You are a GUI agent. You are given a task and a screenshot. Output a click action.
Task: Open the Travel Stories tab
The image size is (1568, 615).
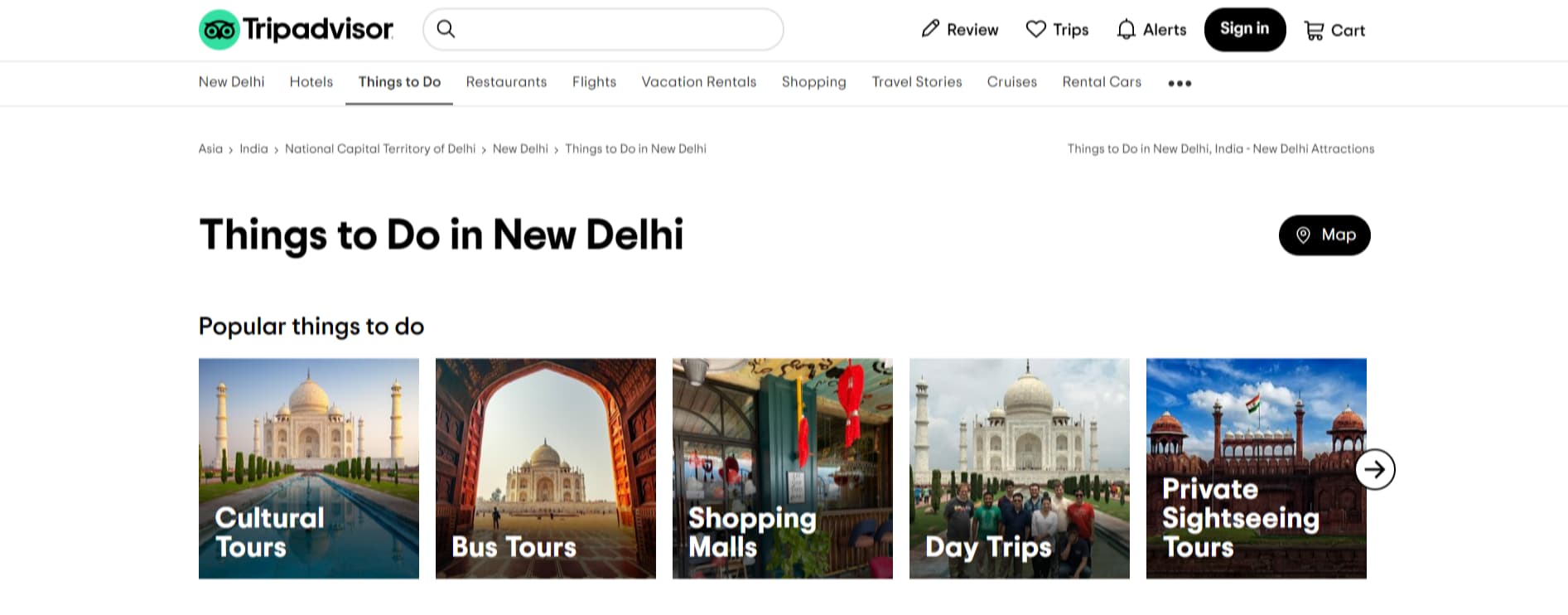(x=917, y=82)
